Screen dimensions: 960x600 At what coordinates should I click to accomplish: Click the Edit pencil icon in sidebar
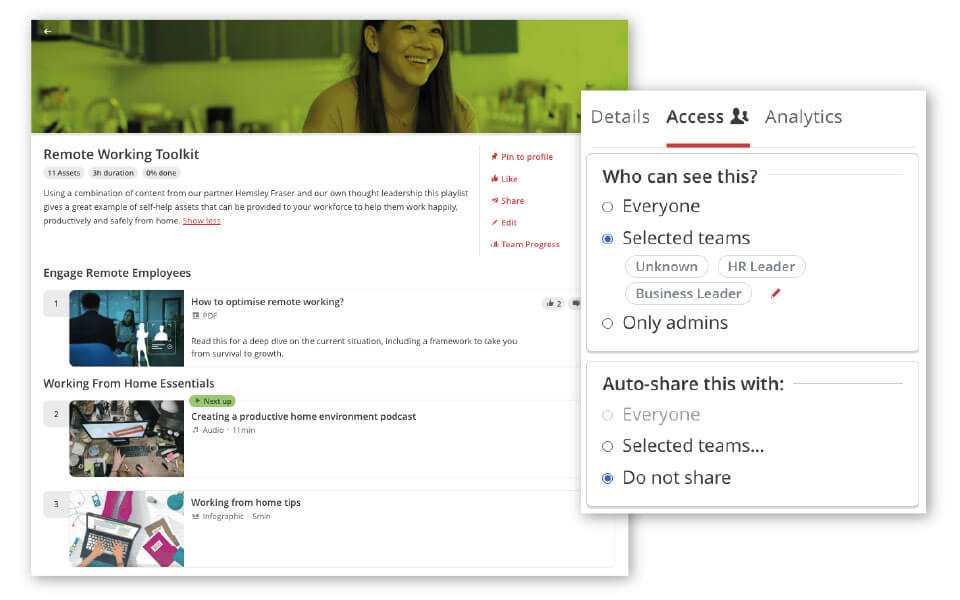[x=494, y=223]
